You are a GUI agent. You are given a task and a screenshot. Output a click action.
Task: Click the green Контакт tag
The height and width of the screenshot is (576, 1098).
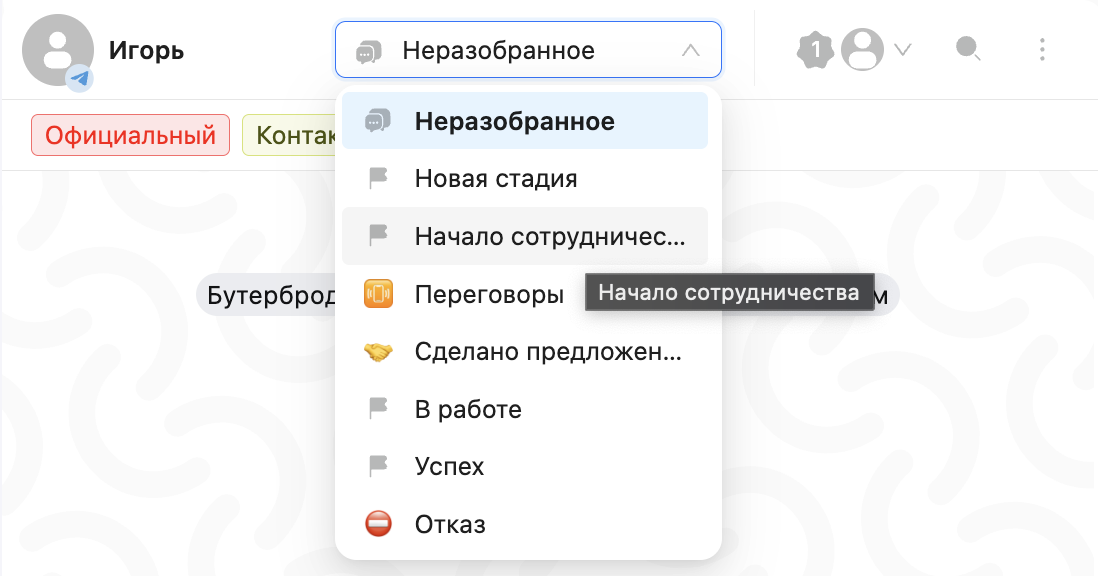pyautogui.click(x=290, y=135)
